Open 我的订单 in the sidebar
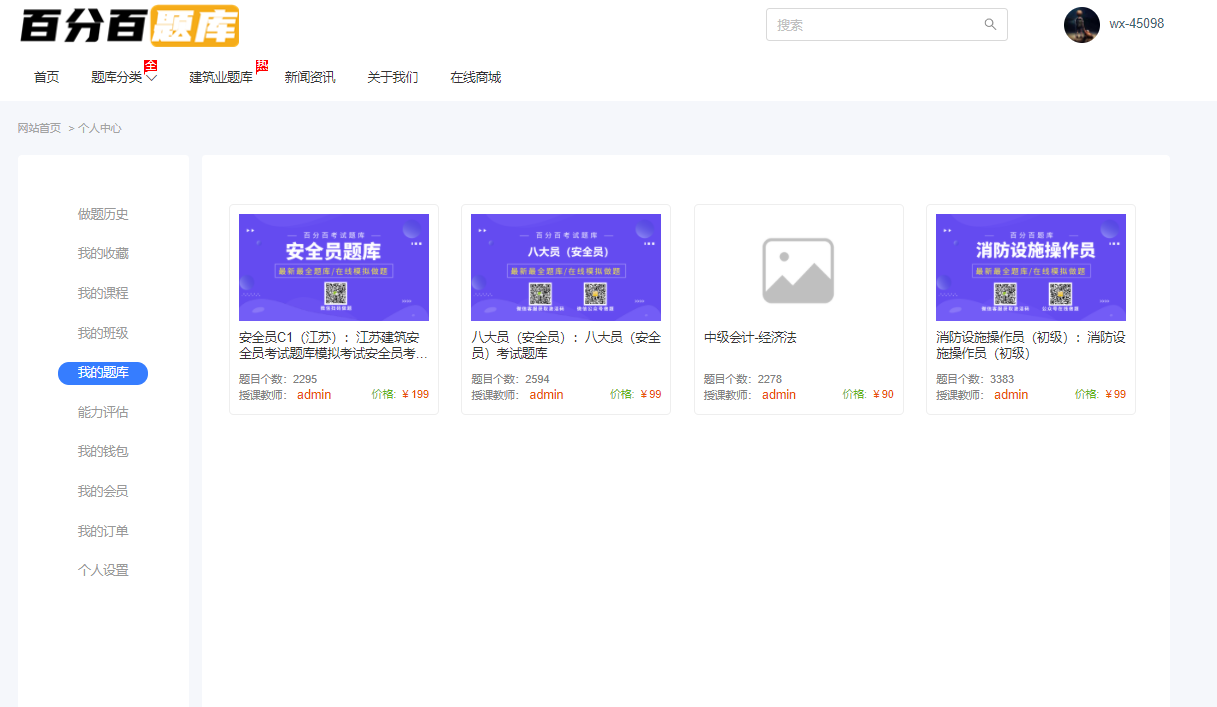The image size is (1217, 707). [x=103, y=531]
